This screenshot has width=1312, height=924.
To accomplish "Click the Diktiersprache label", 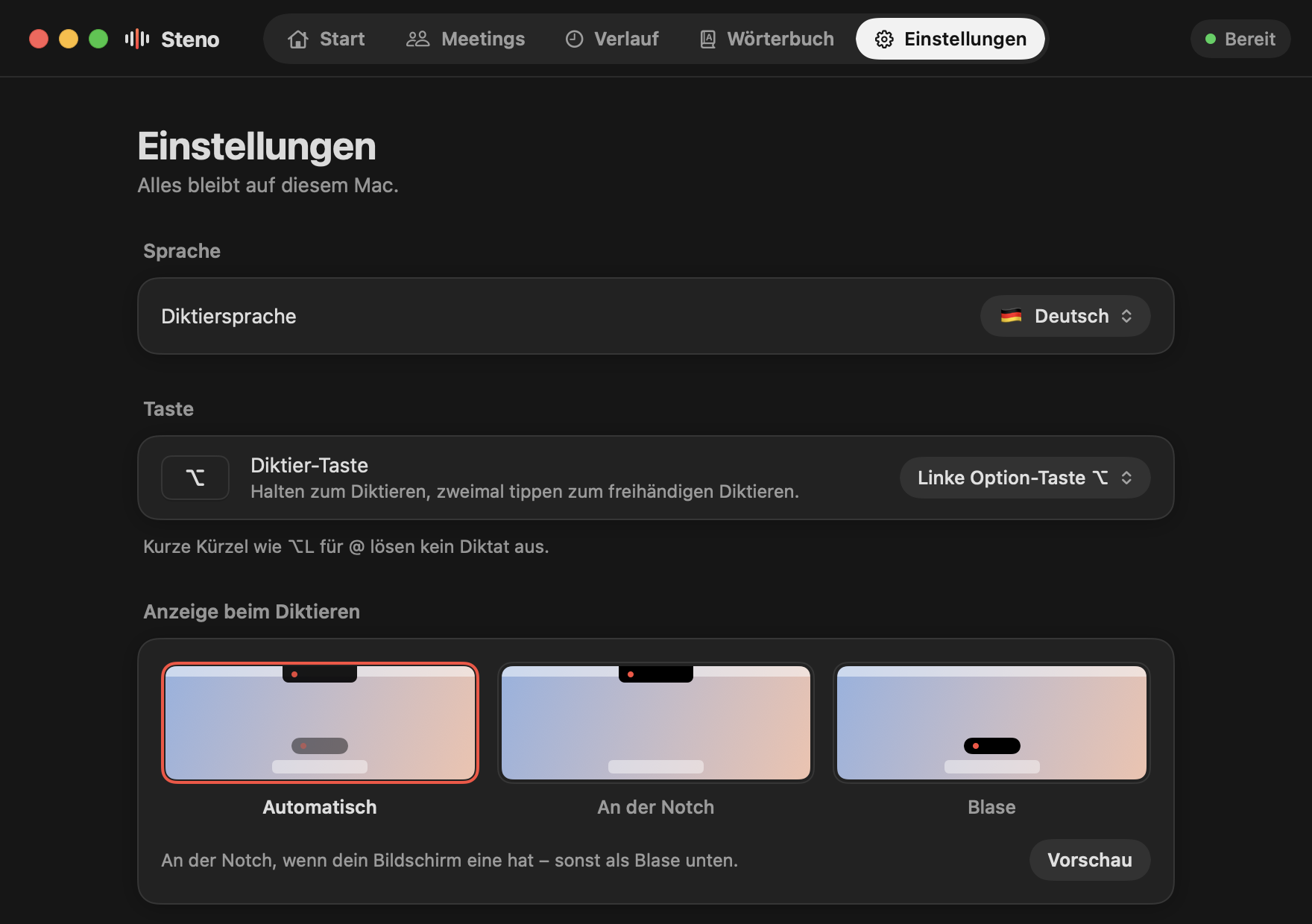I will pos(229,316).
